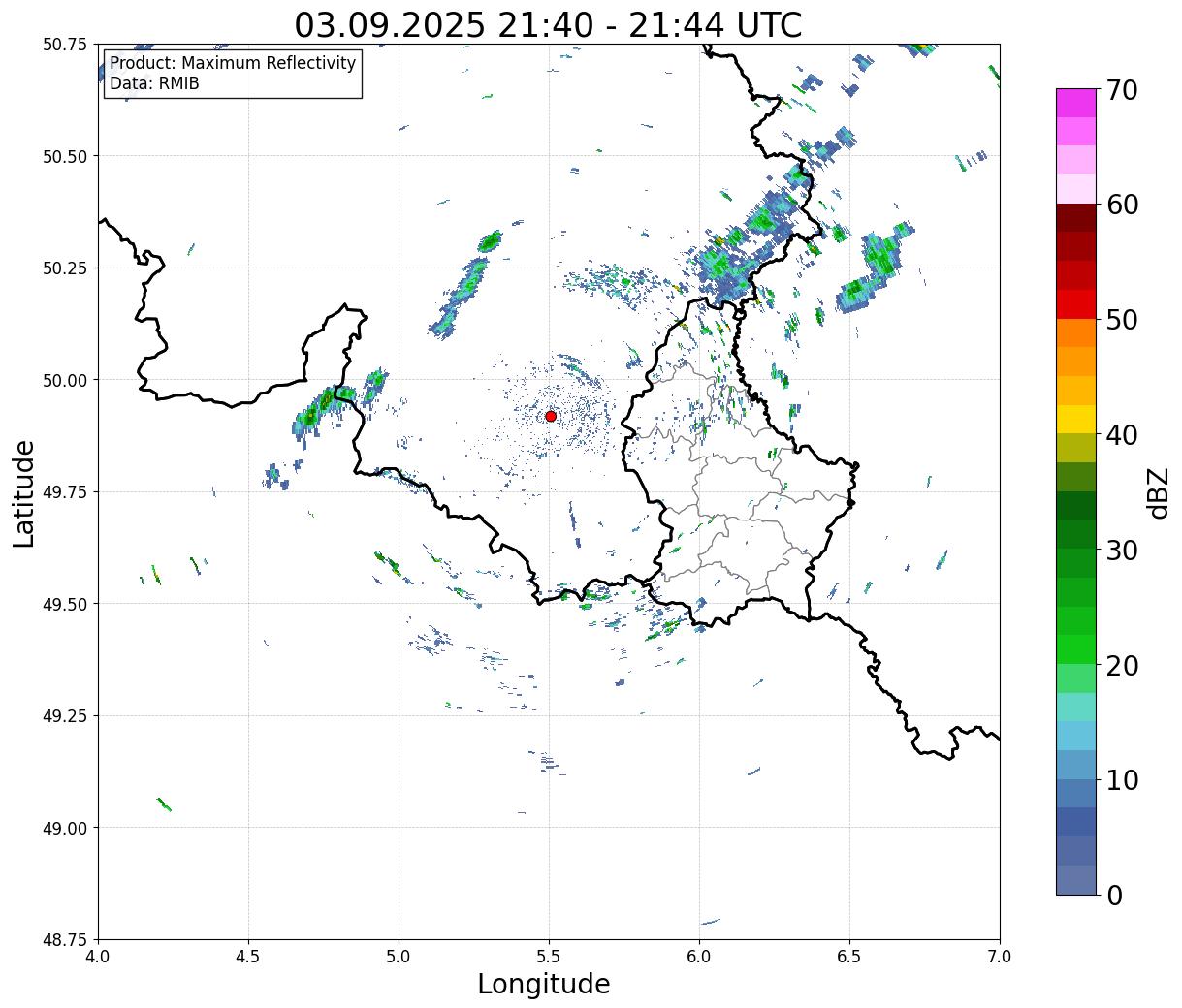1182x1008 pixels.
Task: Click the latitude tick label 49.75
Action: click(64, 492)
